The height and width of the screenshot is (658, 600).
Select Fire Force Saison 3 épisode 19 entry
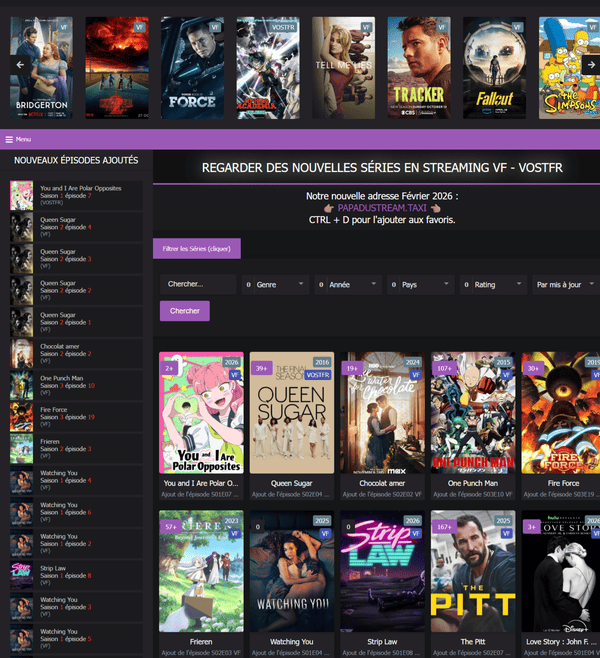click(x=78, y=415)
